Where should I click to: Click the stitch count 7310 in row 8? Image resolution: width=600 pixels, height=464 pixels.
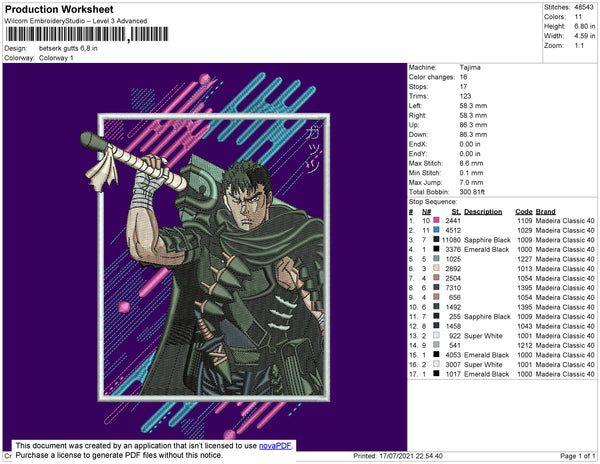pos(453,288)
